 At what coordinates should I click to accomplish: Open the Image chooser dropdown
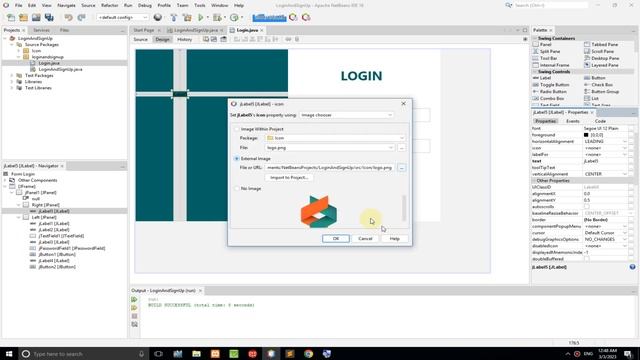pos(347,115)
